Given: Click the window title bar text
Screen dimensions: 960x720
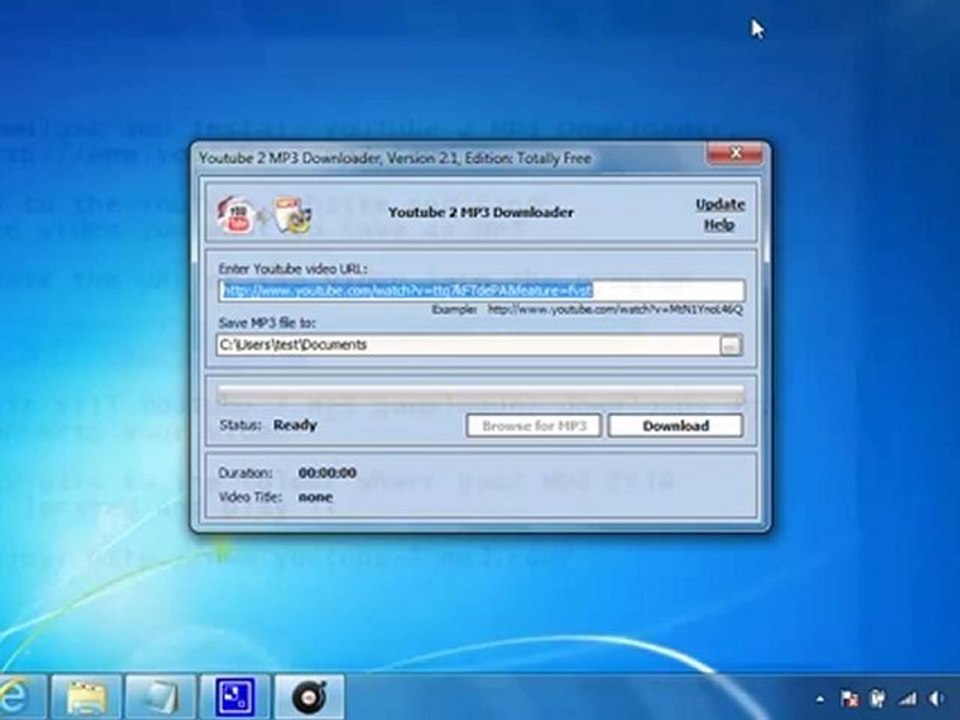Looking at the screenshot, I should pyautogui.click(x=395, y=158).
